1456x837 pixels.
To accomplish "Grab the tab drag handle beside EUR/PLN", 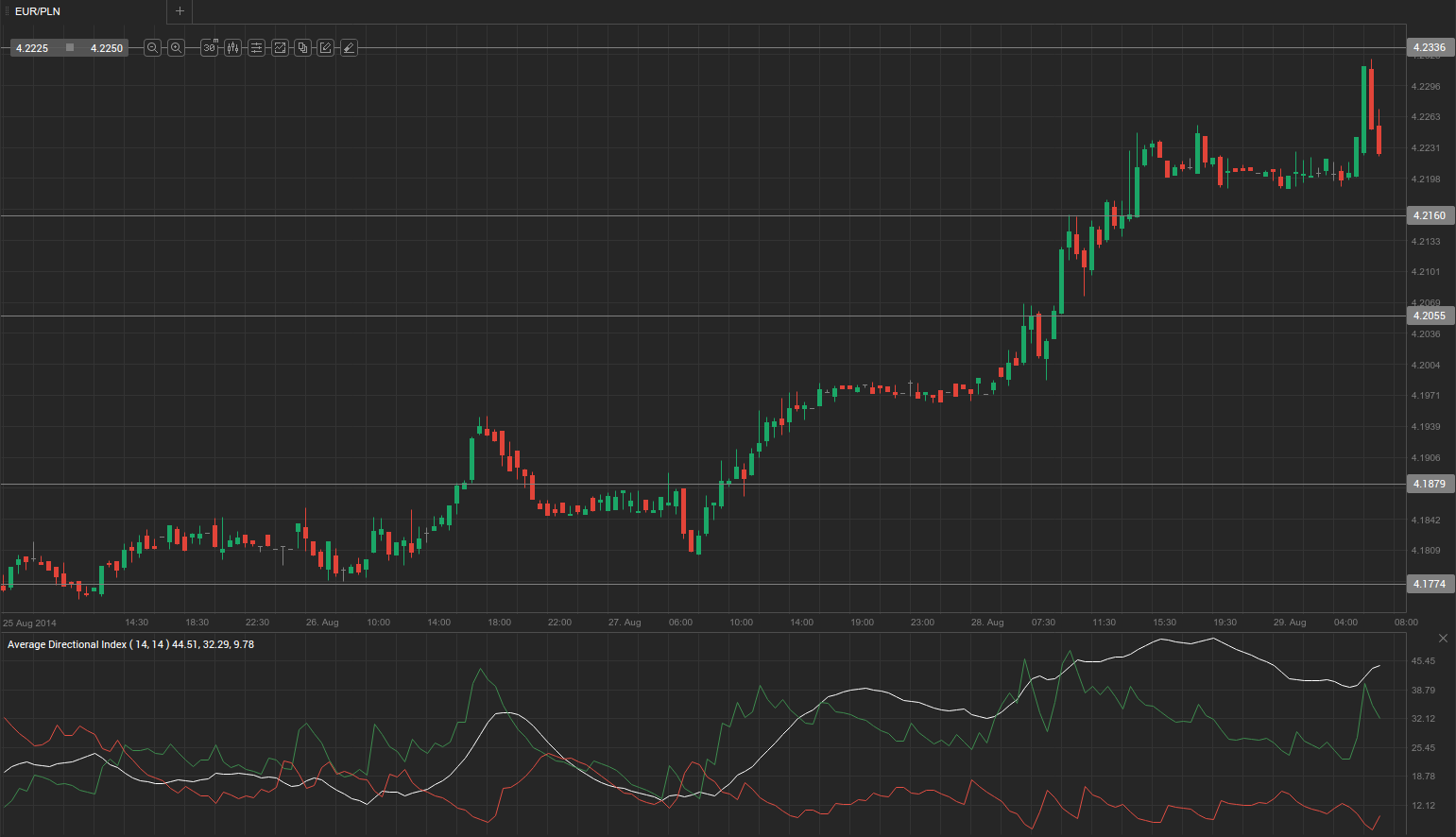I will [x=7, y=11].
